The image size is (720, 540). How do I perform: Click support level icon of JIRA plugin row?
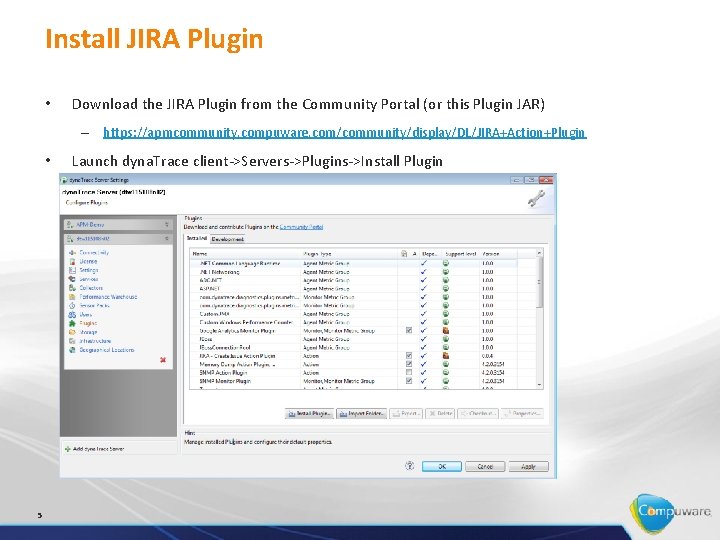click(445, 355)
